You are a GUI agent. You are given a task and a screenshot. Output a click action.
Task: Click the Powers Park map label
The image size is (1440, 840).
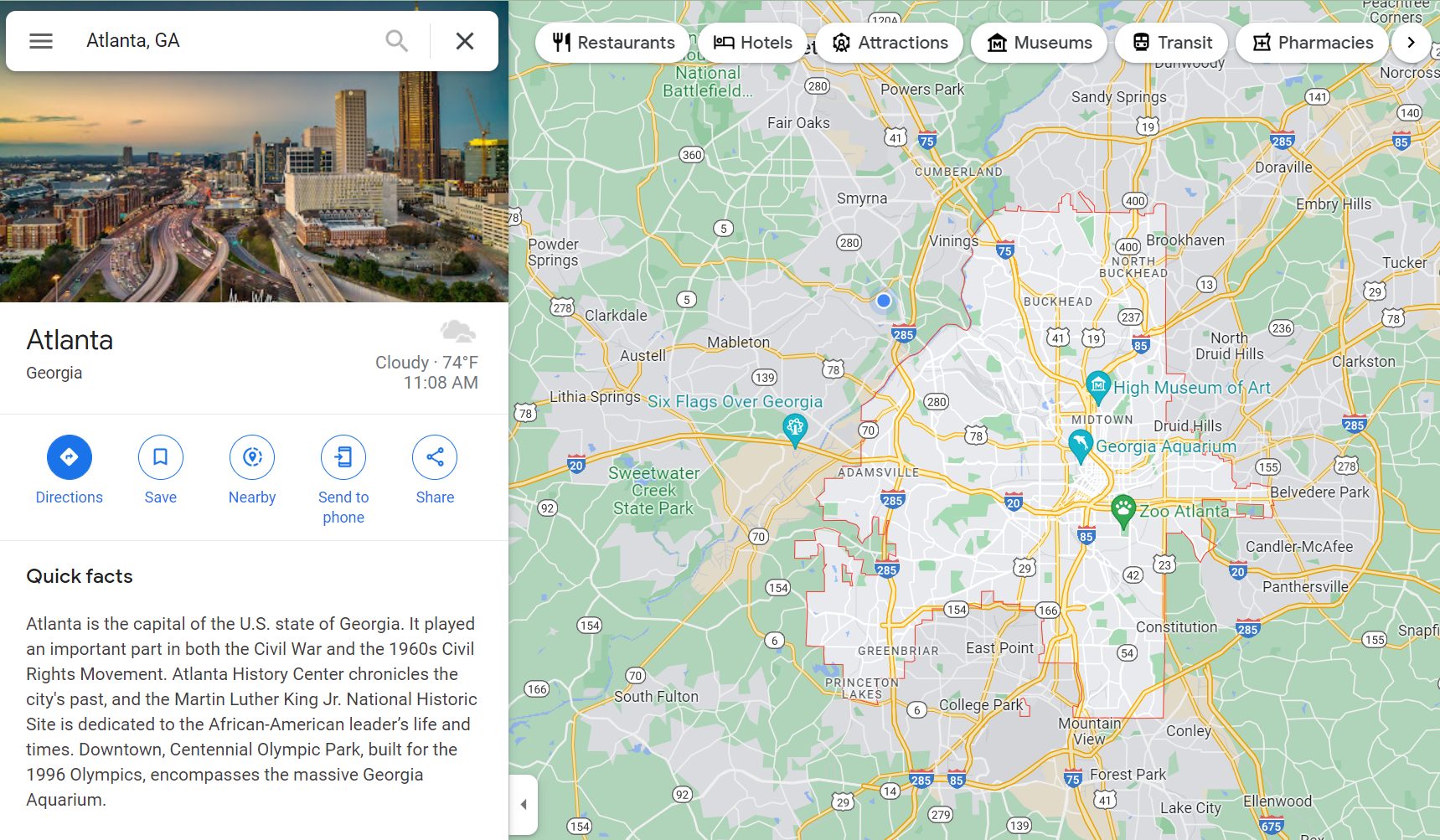point(922,89)
